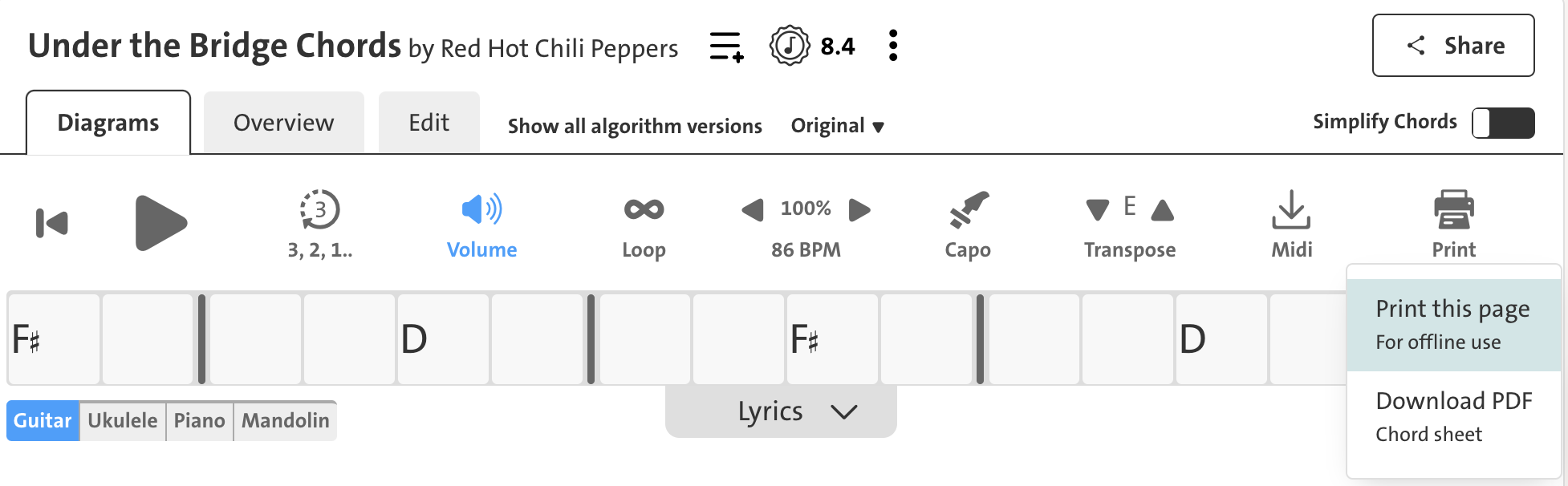Open the three-dot options menu icon
The image size is (1568, 486).
[891, 46]
